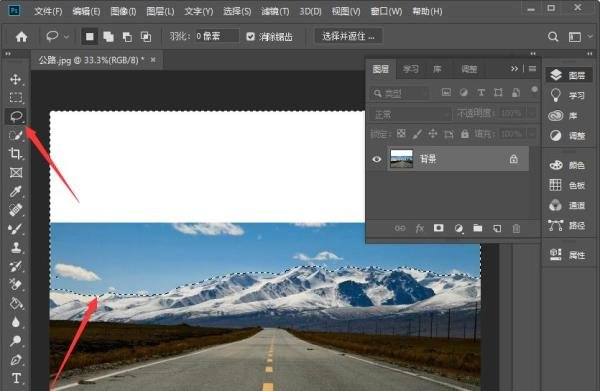Viewport: 600px width, 391px height.
Task: Select the Clone Stamp tool
Action: click(x=15, y=248)
